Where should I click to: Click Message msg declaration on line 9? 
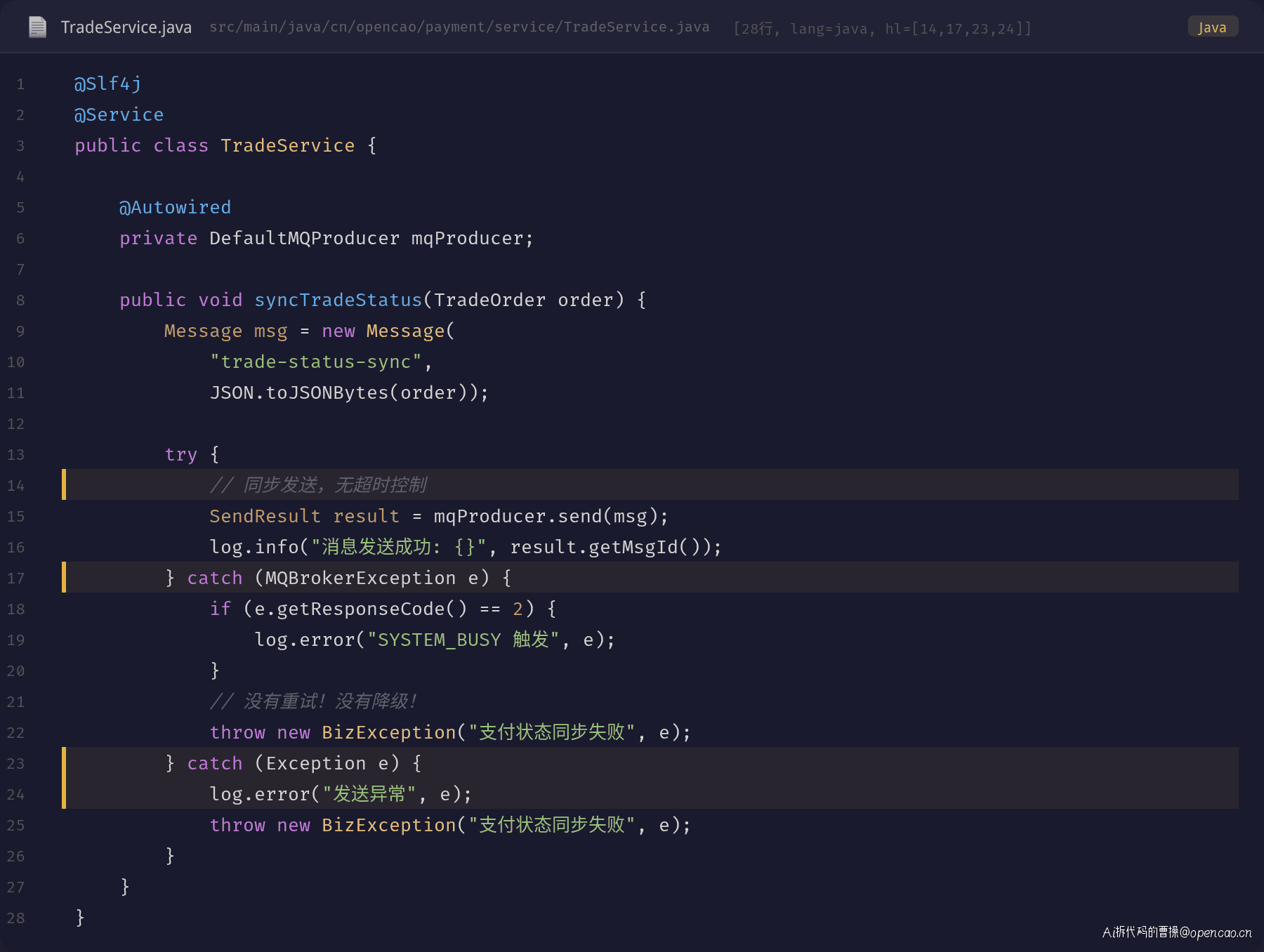pos(225,331)
